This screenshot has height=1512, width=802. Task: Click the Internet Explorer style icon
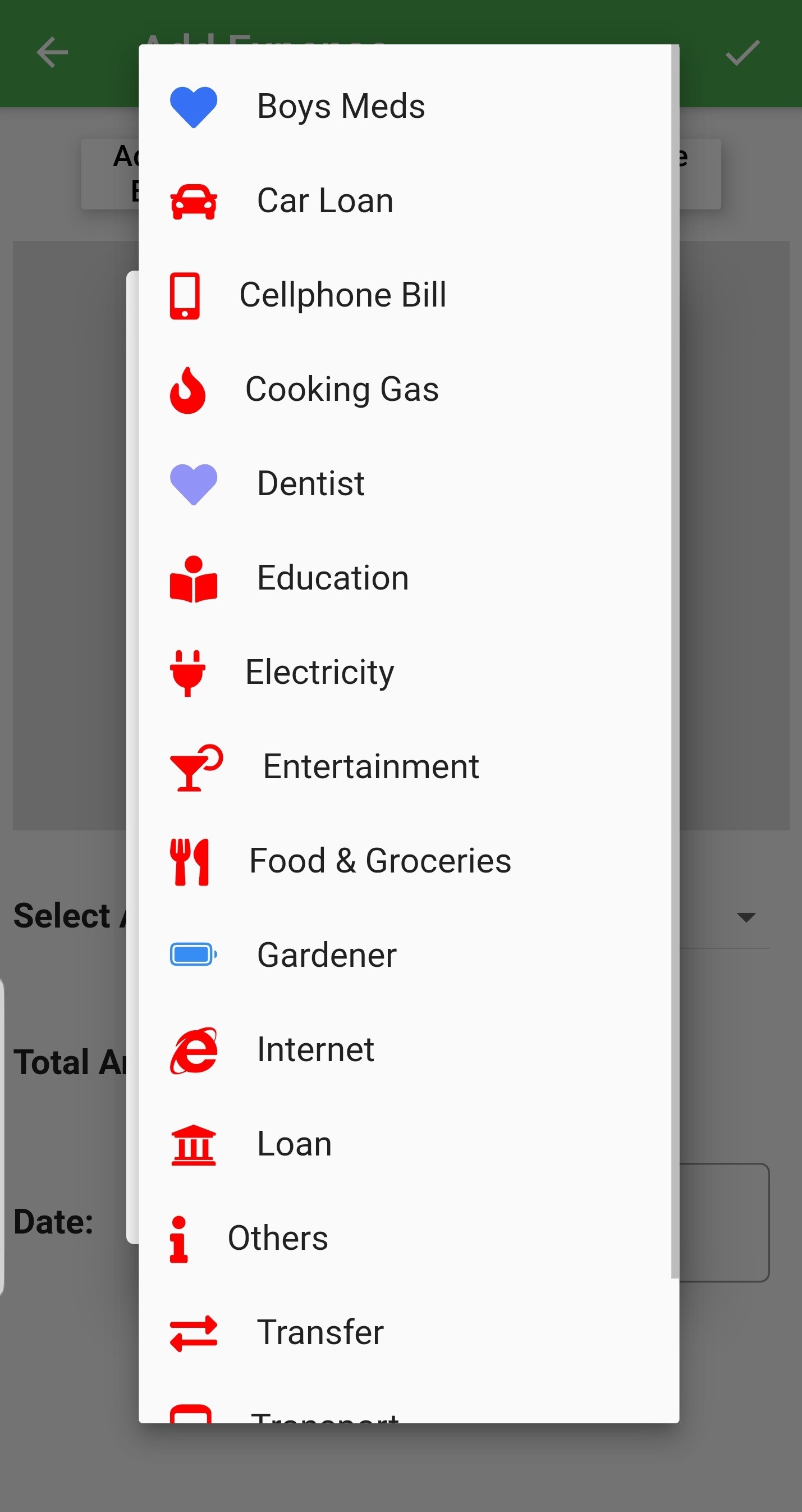tap(193, 1050)
